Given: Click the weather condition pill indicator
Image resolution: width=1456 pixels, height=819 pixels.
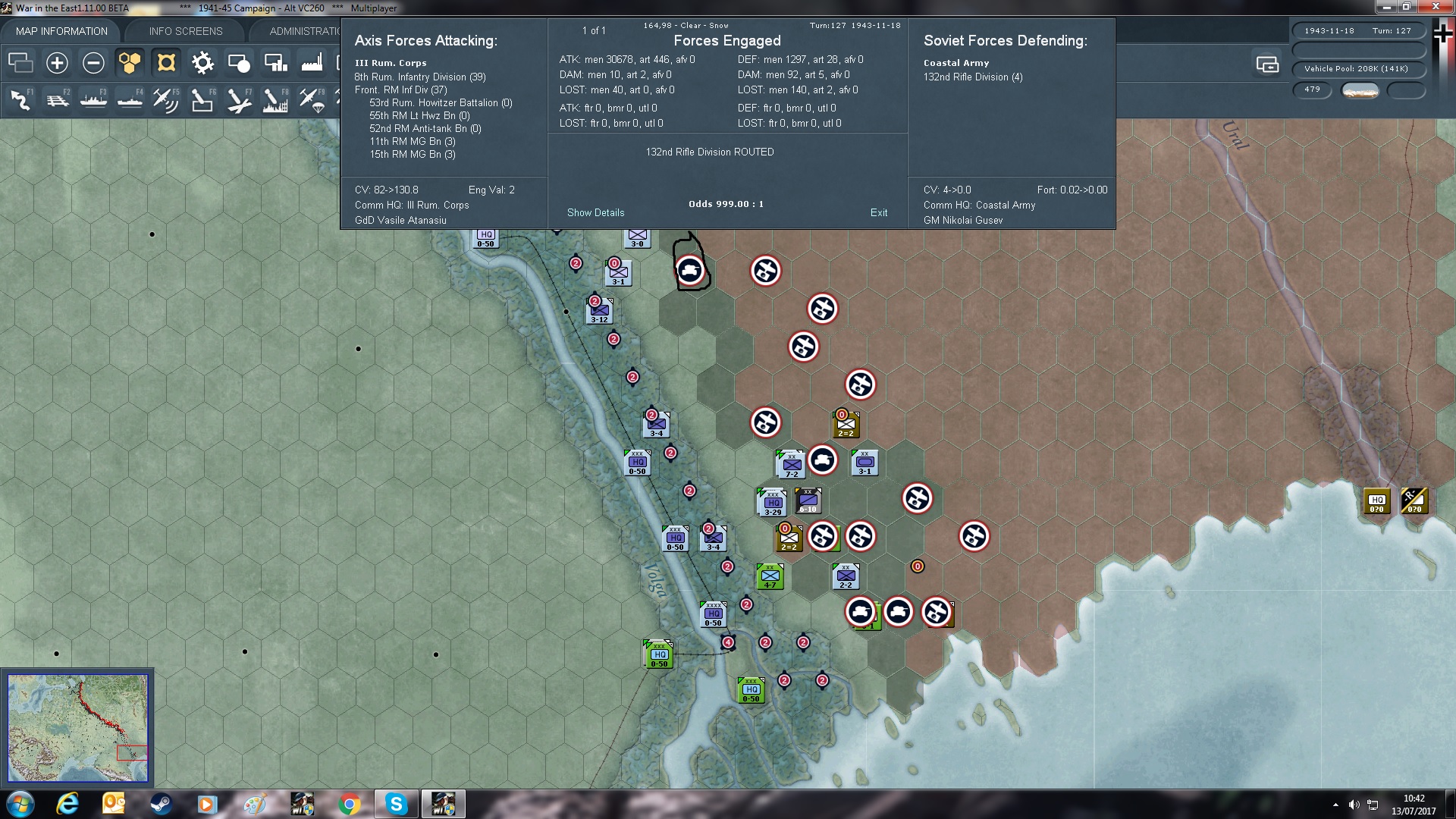Looking at the screenshot, I should click(x=1360, y=91).
